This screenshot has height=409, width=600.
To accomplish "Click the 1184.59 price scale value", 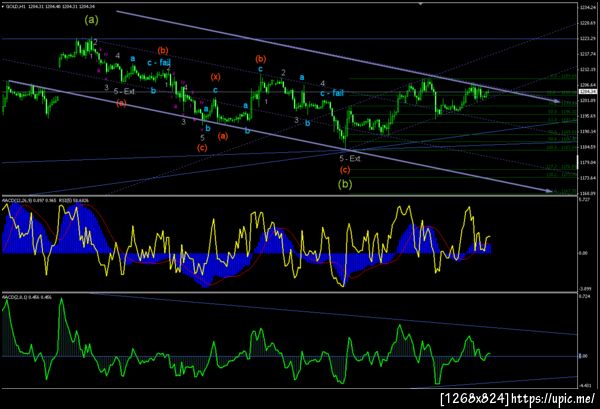I will pyautogui.click(x=587, y=147).
